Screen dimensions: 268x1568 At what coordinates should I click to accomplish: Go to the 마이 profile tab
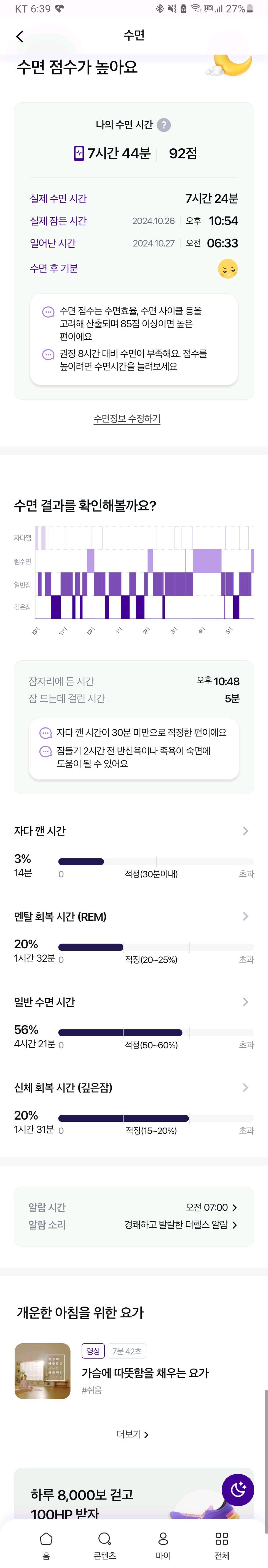click(163, 1545)
